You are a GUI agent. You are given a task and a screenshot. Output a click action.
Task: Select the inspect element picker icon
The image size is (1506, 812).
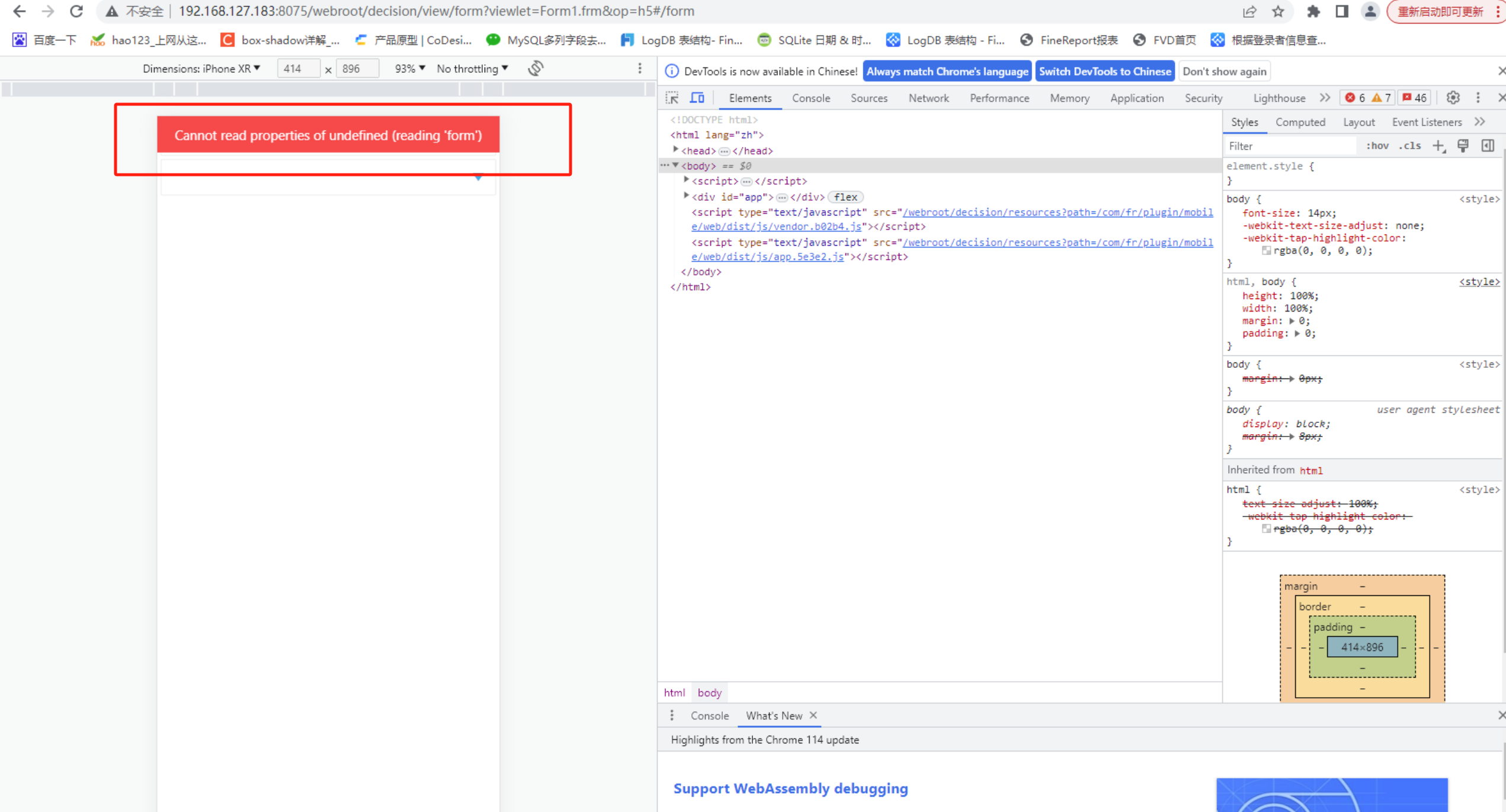tap(672, 98)
